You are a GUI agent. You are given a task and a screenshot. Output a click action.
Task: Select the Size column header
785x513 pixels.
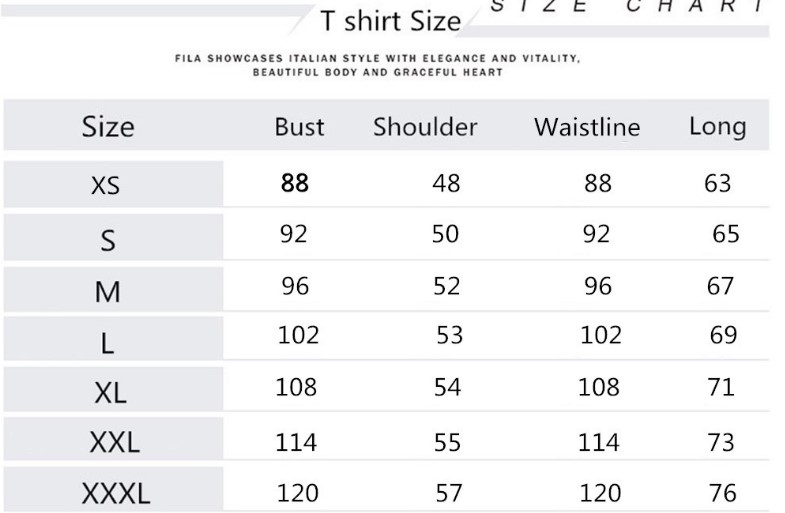point(108,127)
